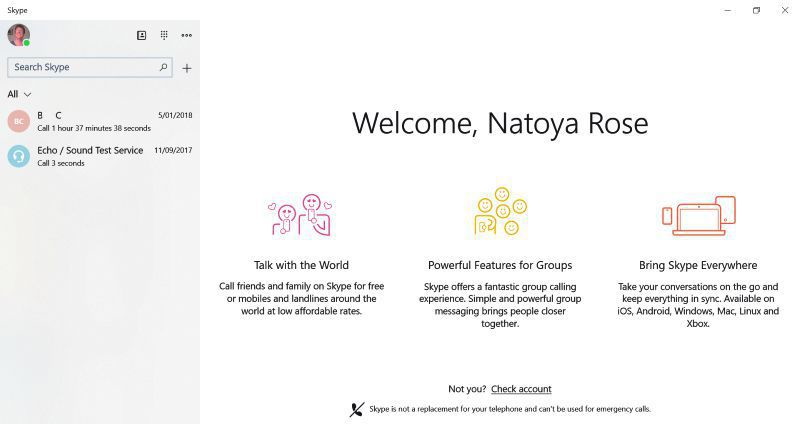The image size is (800, 424).
Task: Click the BC contact avatar
Action: (18, 121)
